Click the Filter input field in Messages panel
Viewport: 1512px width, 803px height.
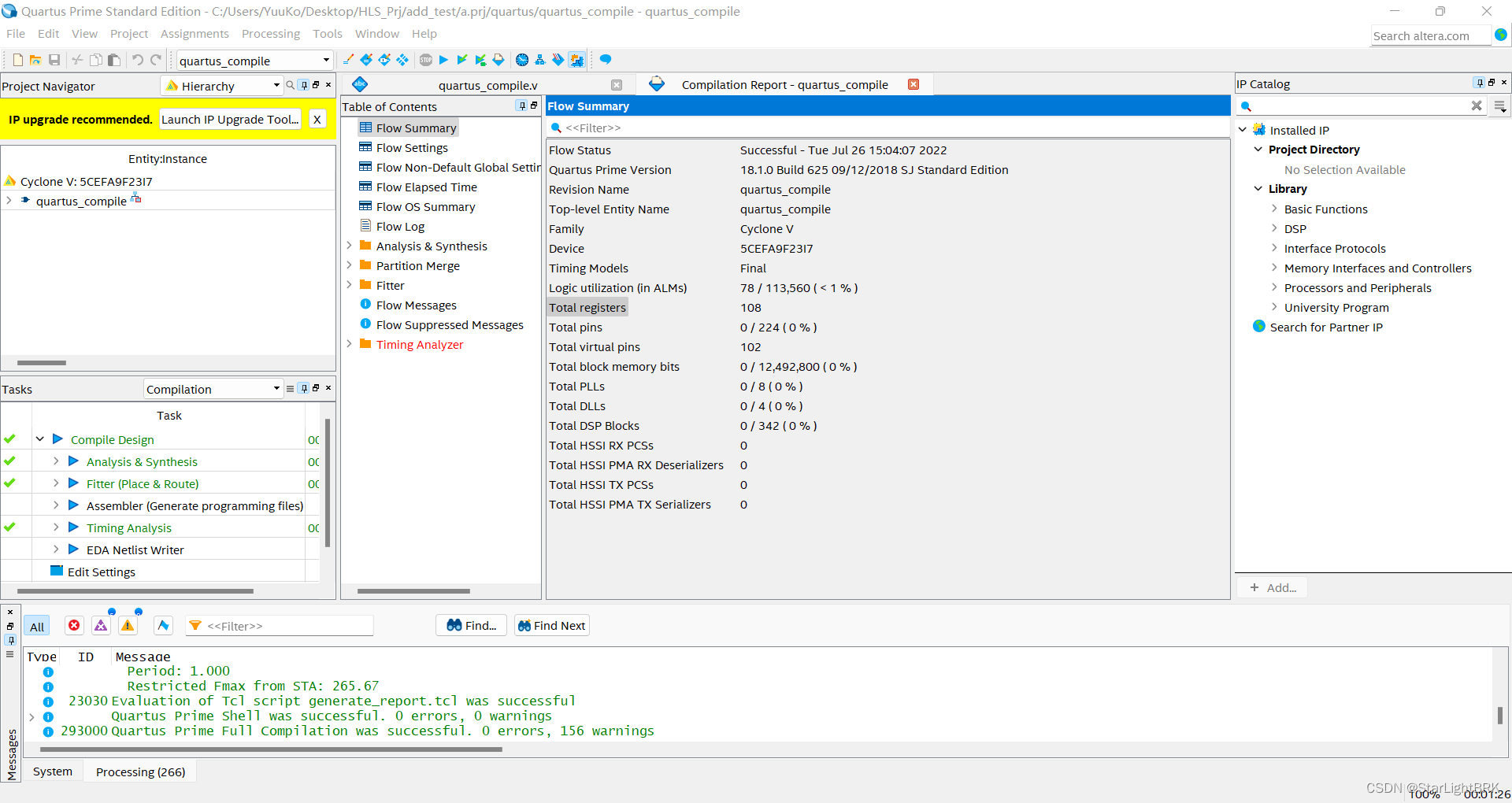pyautogui.click(x=280, y=624)
